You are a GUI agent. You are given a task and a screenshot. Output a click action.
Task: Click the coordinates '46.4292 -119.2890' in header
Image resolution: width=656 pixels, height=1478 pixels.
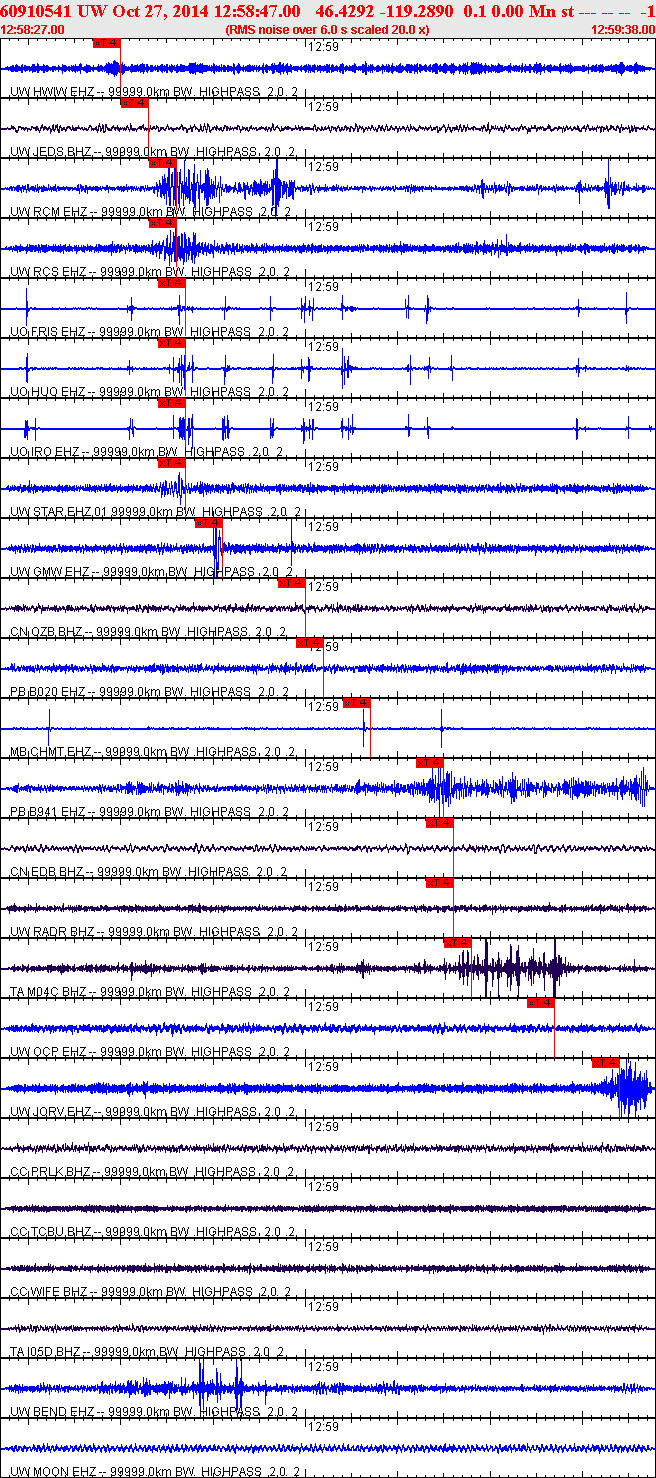(x=383, y=10)
